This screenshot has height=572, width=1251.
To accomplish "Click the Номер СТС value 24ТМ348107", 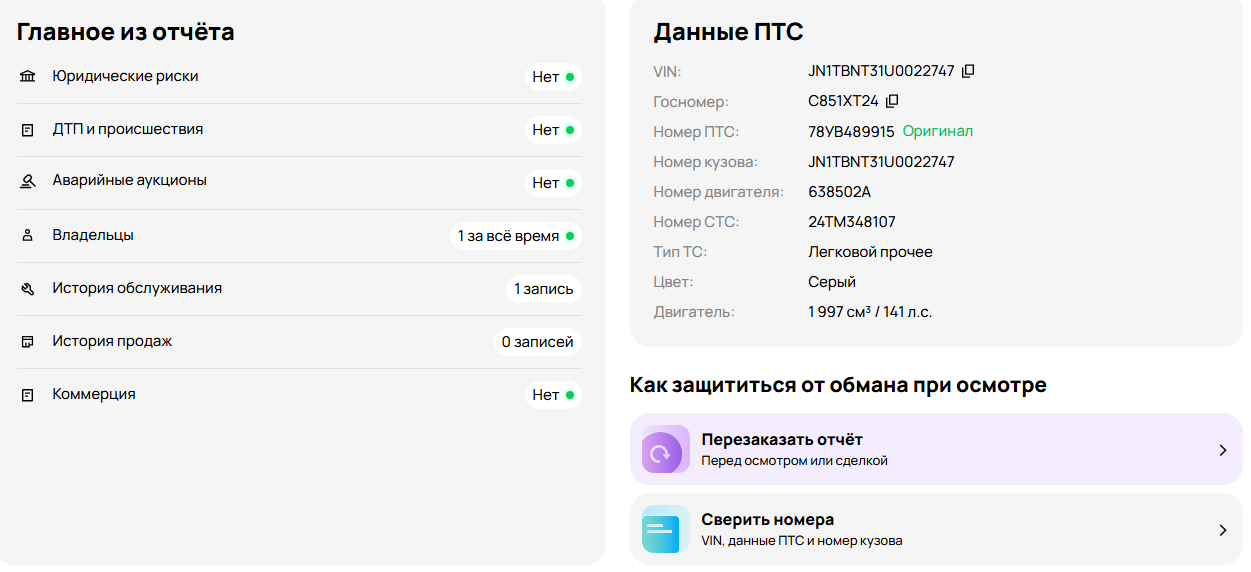I will (851, 222).
